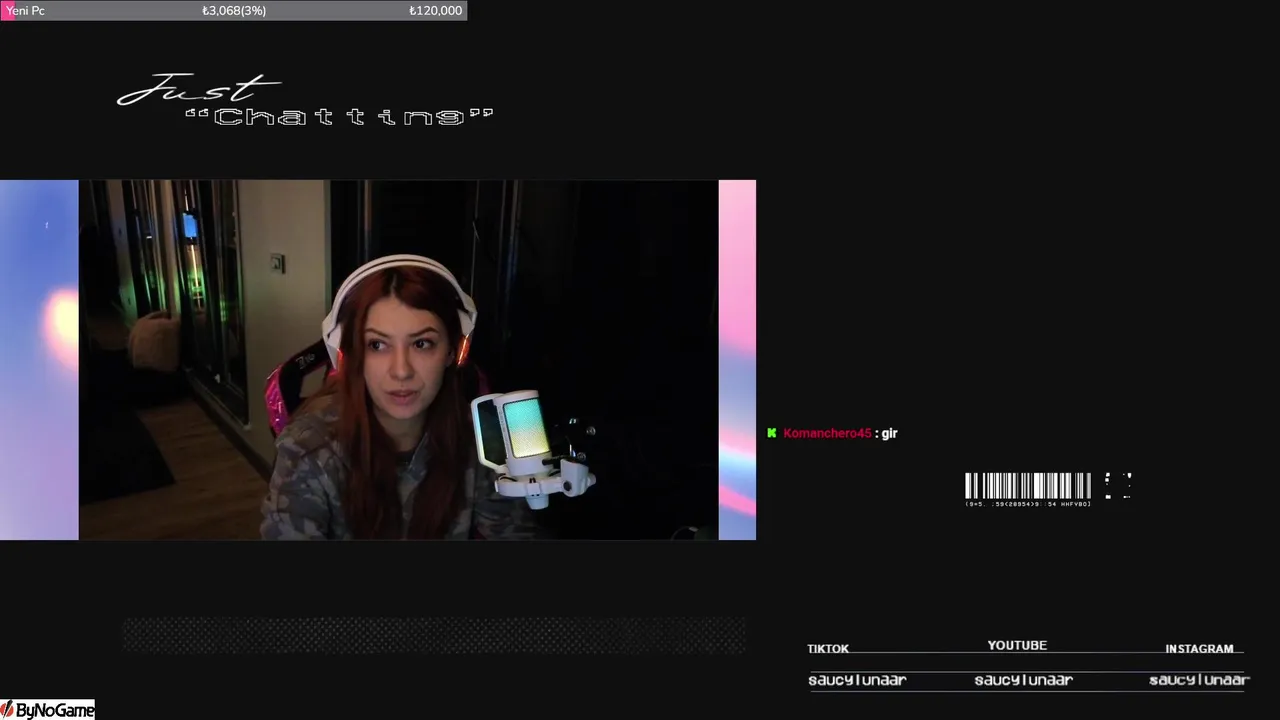Viewport: 1280px width, 720px height.
Task: Click the green moderator badge beside Komanchero45
Action: point(771,433)
